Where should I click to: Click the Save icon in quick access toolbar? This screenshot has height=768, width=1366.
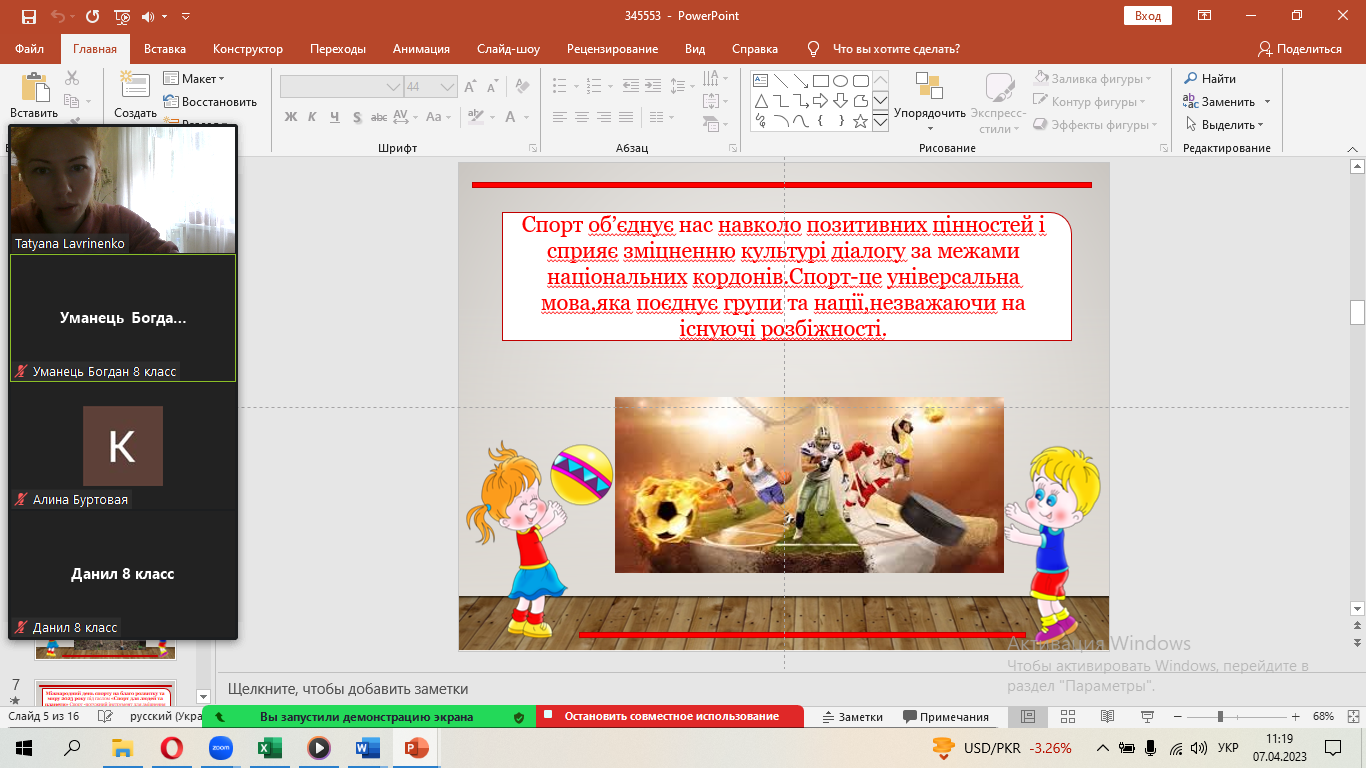coord(28,17)
